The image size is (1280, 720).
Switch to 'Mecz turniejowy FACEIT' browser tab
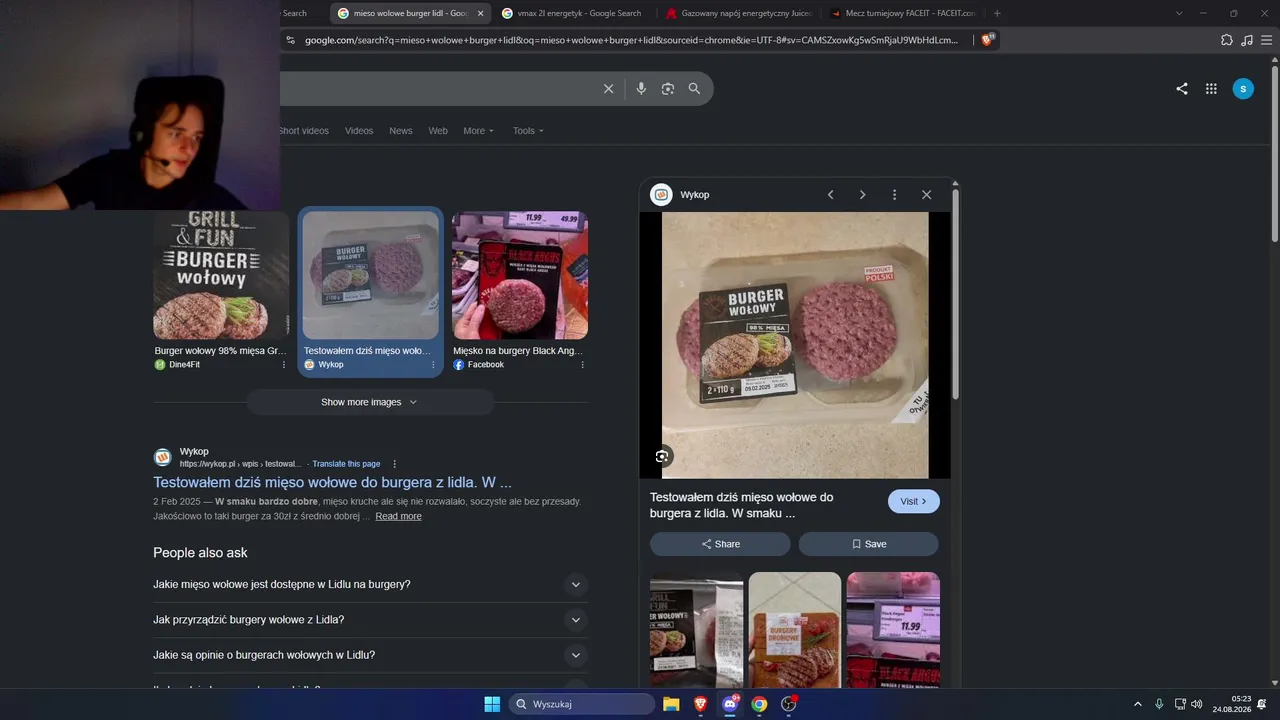[903, 13]
